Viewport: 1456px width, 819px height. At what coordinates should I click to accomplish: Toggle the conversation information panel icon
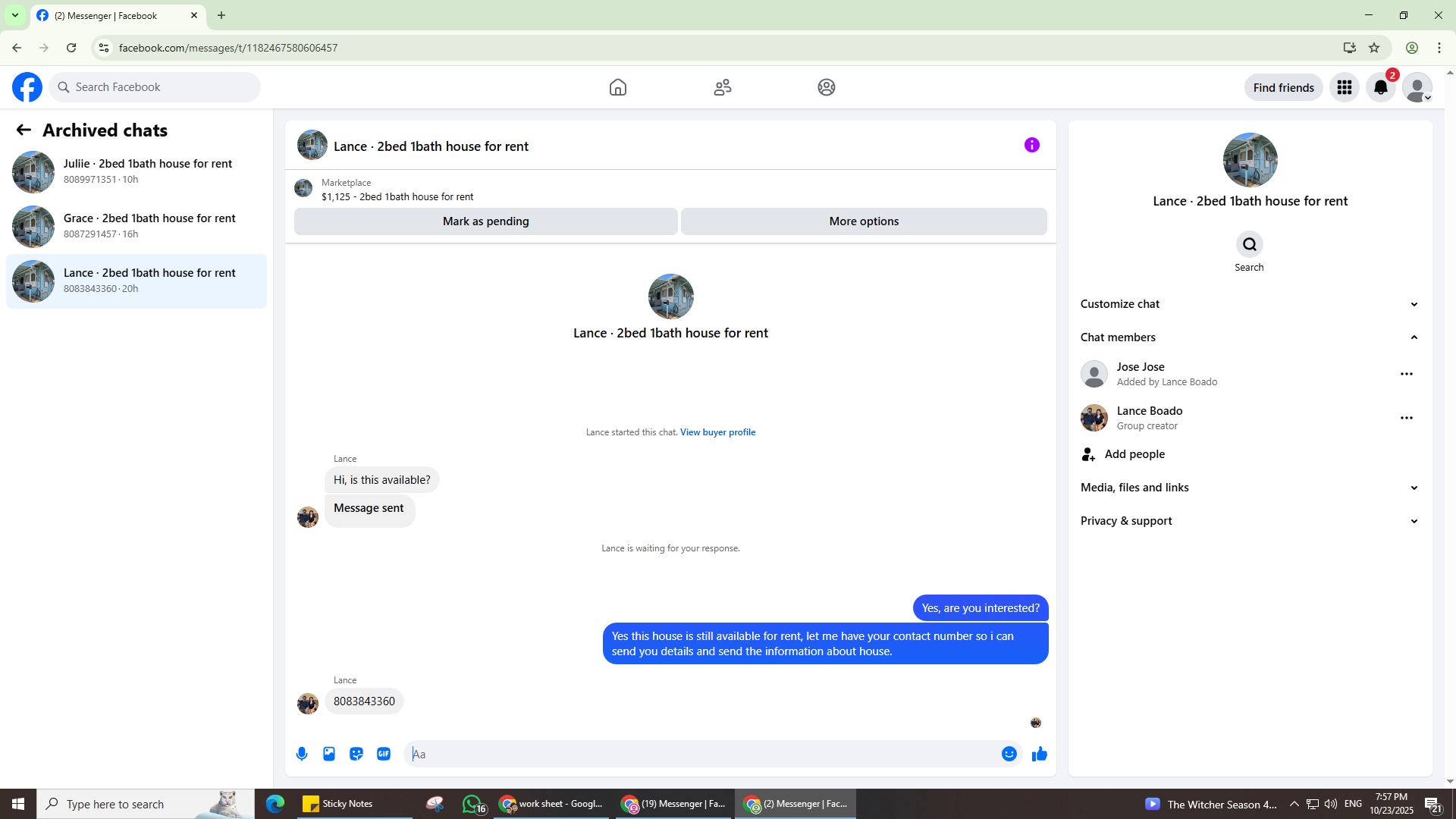(1031, 145)
